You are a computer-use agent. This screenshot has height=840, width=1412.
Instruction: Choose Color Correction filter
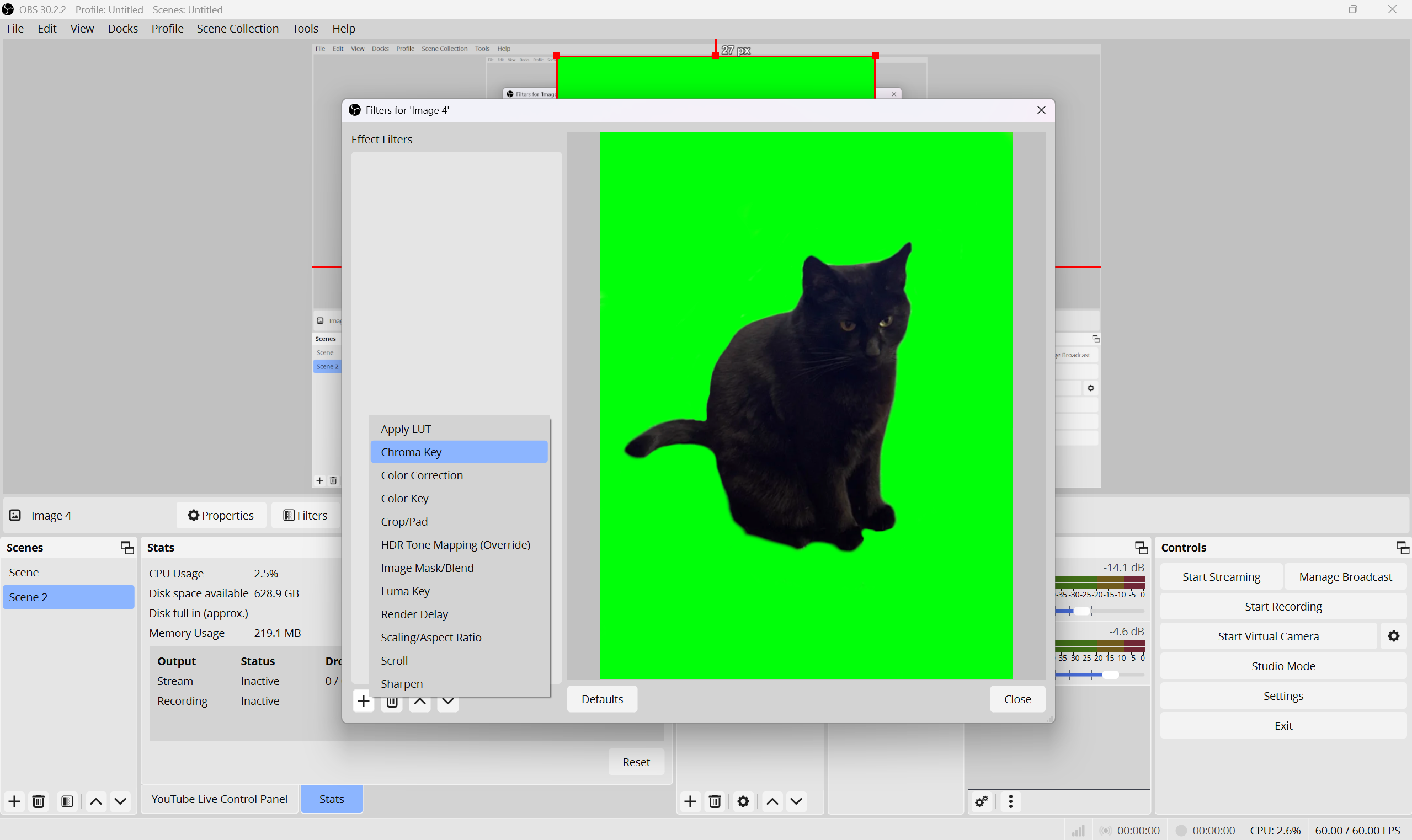pos(459,475)
